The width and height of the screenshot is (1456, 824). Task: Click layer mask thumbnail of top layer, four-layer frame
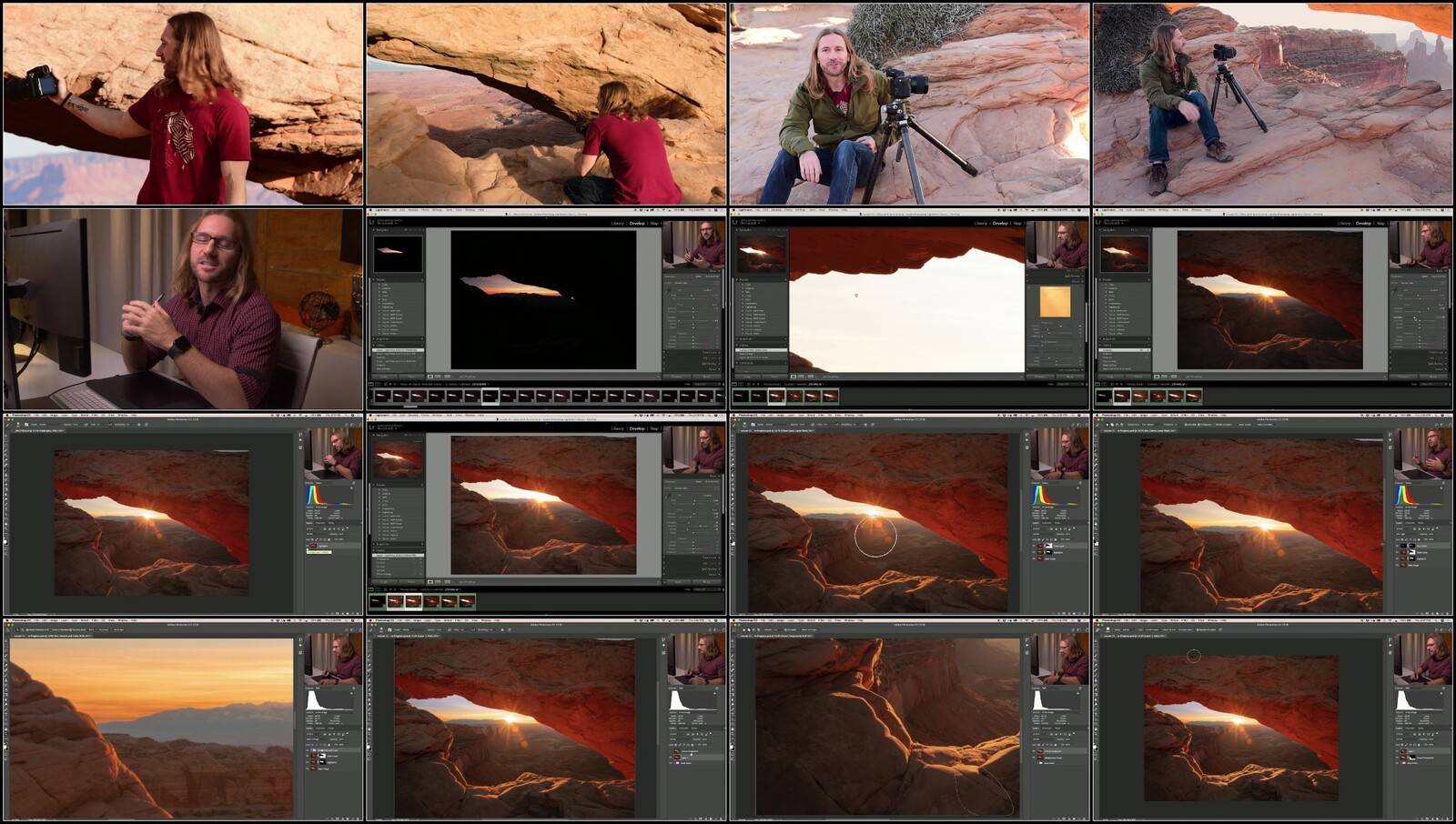1412,546
